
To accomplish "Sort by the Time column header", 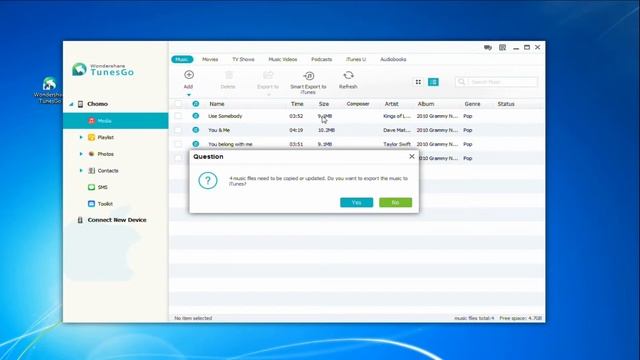I will pyautogui.click(x=297, y=104).
